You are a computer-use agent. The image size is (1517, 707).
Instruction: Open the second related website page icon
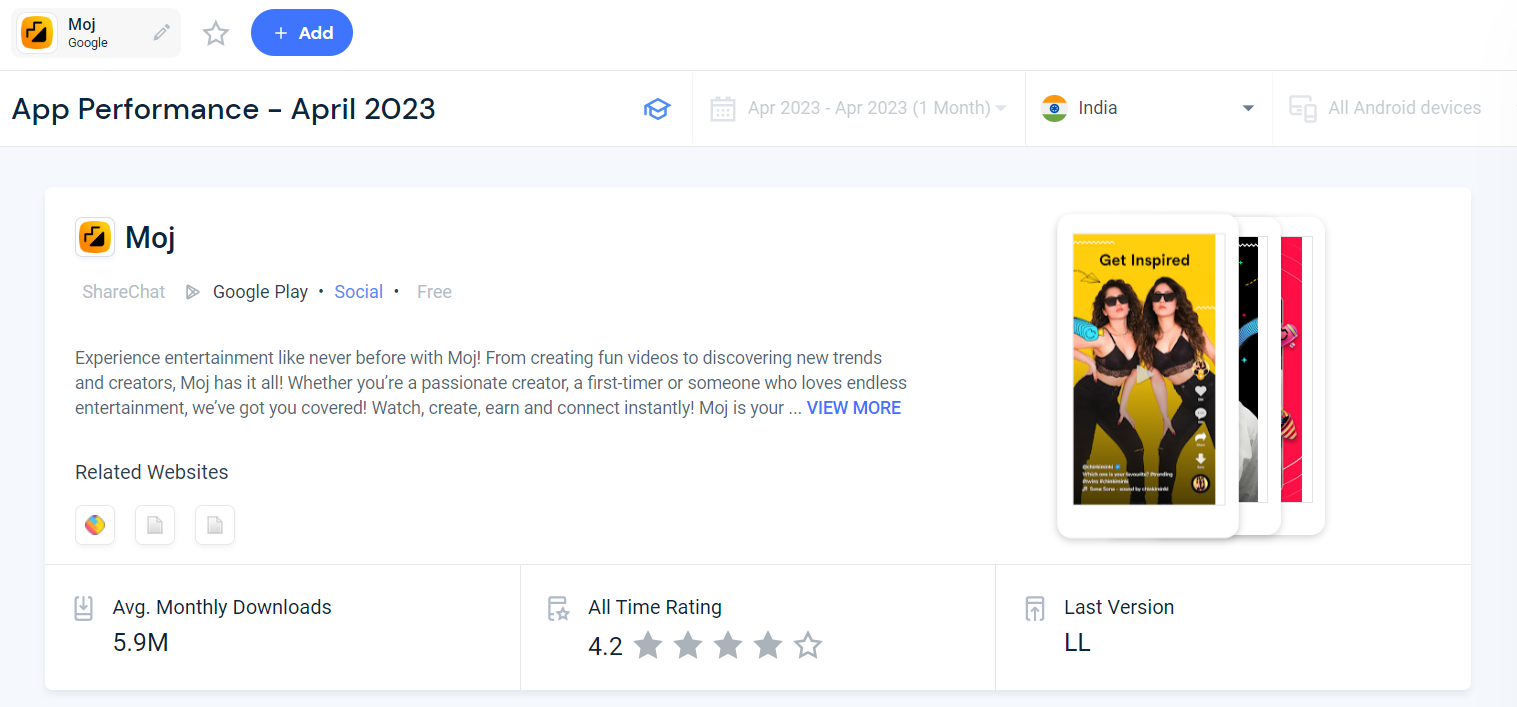tap(155, 525)
